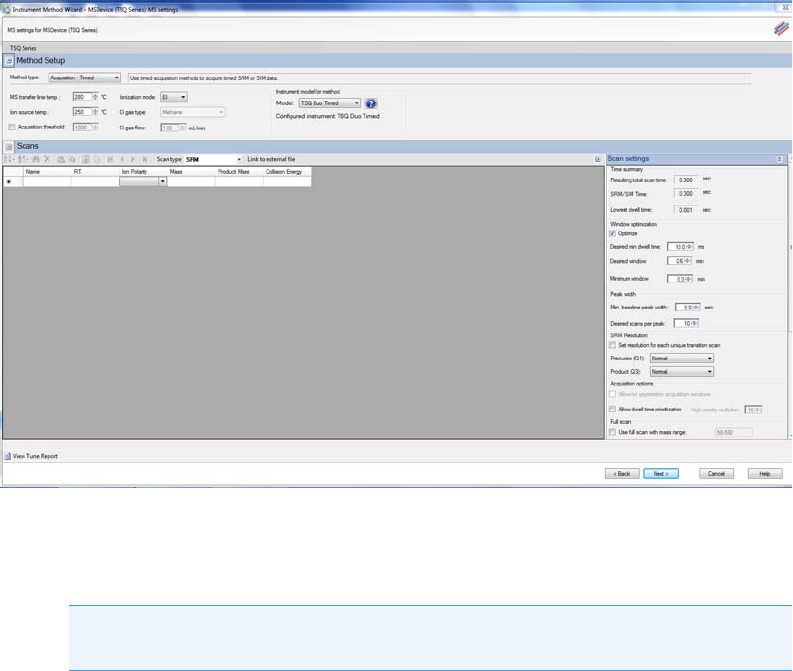Click the previous record arrow icon

[122, 159]
